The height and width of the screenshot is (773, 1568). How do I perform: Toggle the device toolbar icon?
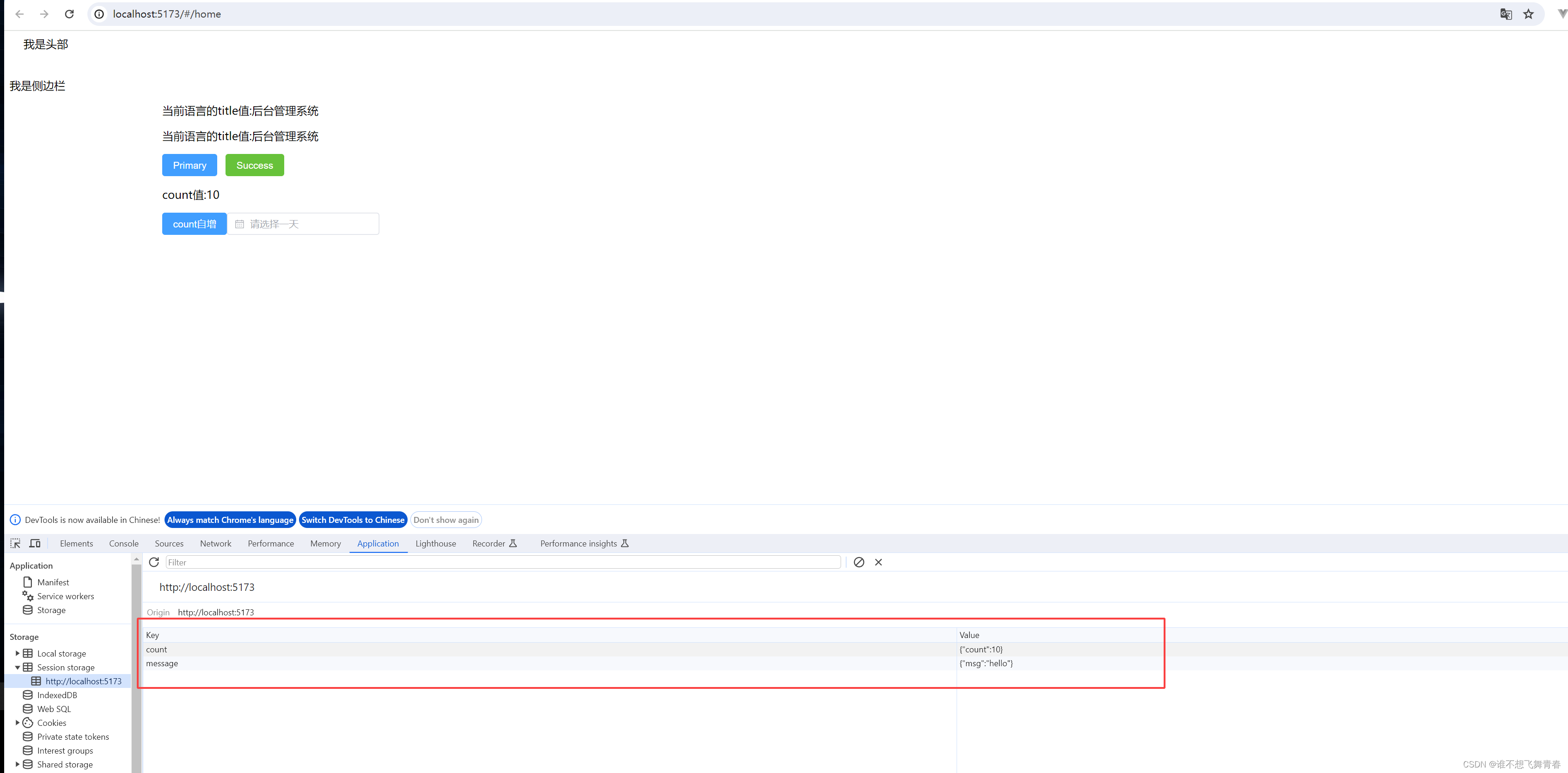[x=35, y=543]
